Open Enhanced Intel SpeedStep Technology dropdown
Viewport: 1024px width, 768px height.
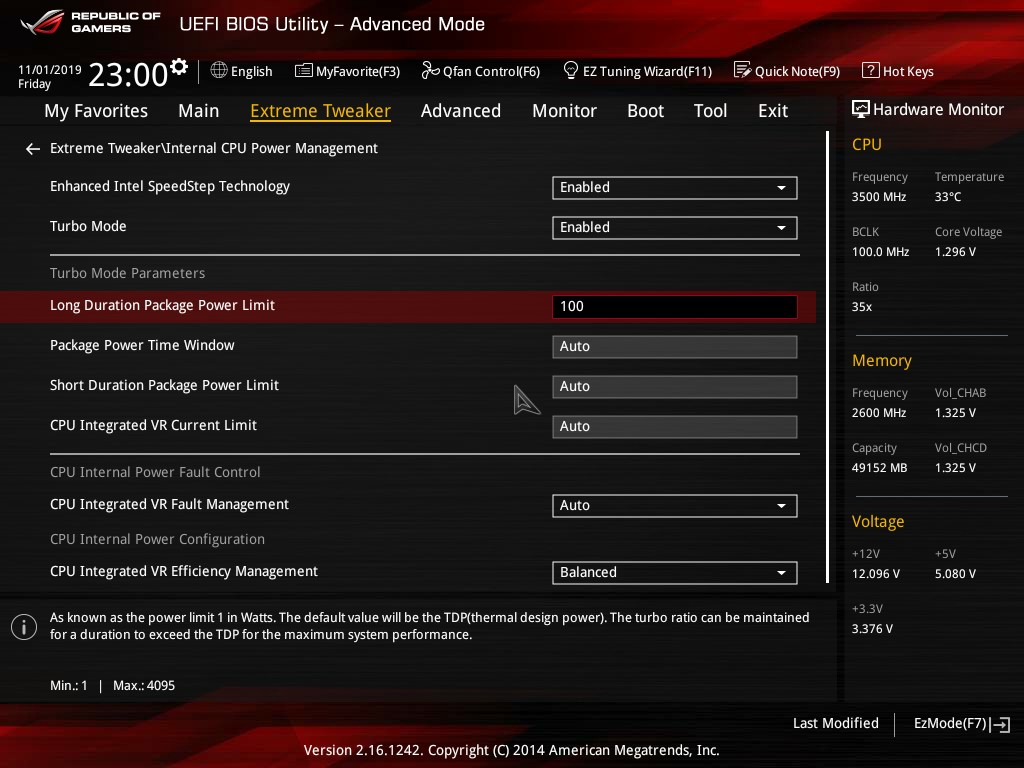(675, 188)
